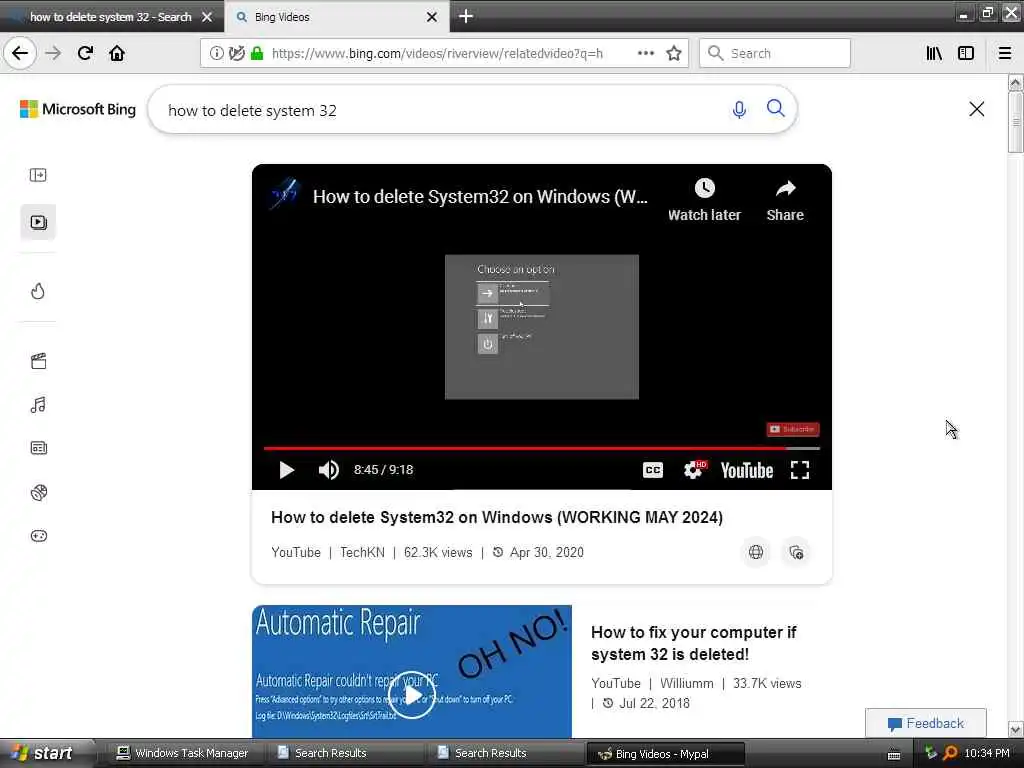Screen dimensions: 1024x768
Task: Open the music note sidebar icon
Action: [x=38, y=405]
